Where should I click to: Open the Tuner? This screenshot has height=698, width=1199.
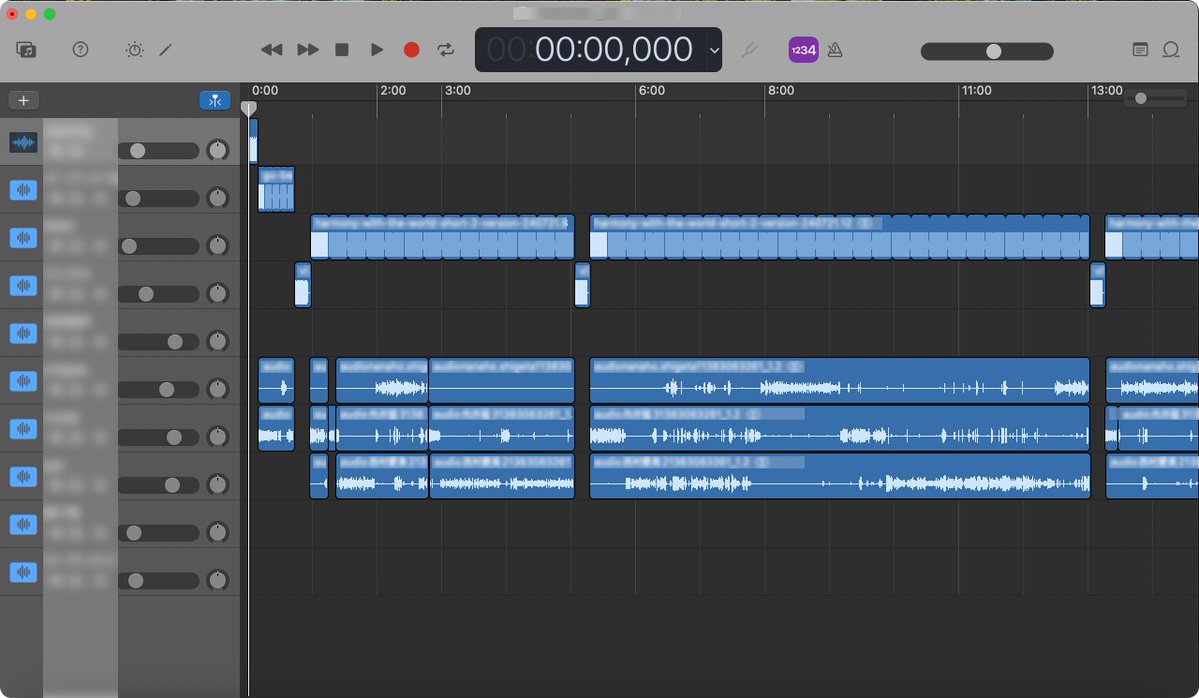coord(749,50)
